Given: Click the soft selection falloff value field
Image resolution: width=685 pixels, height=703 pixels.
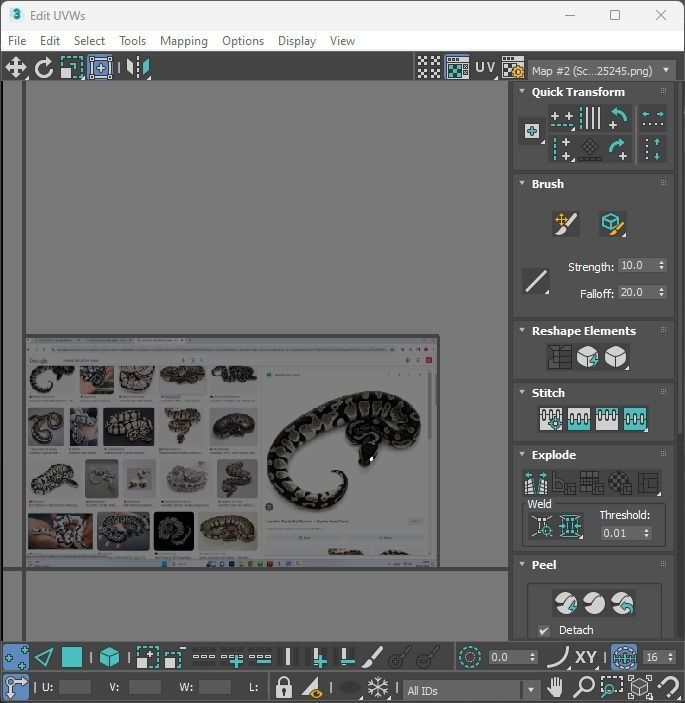Looking at the screenshot, I should pyautogui.click(x=507, y=657).
